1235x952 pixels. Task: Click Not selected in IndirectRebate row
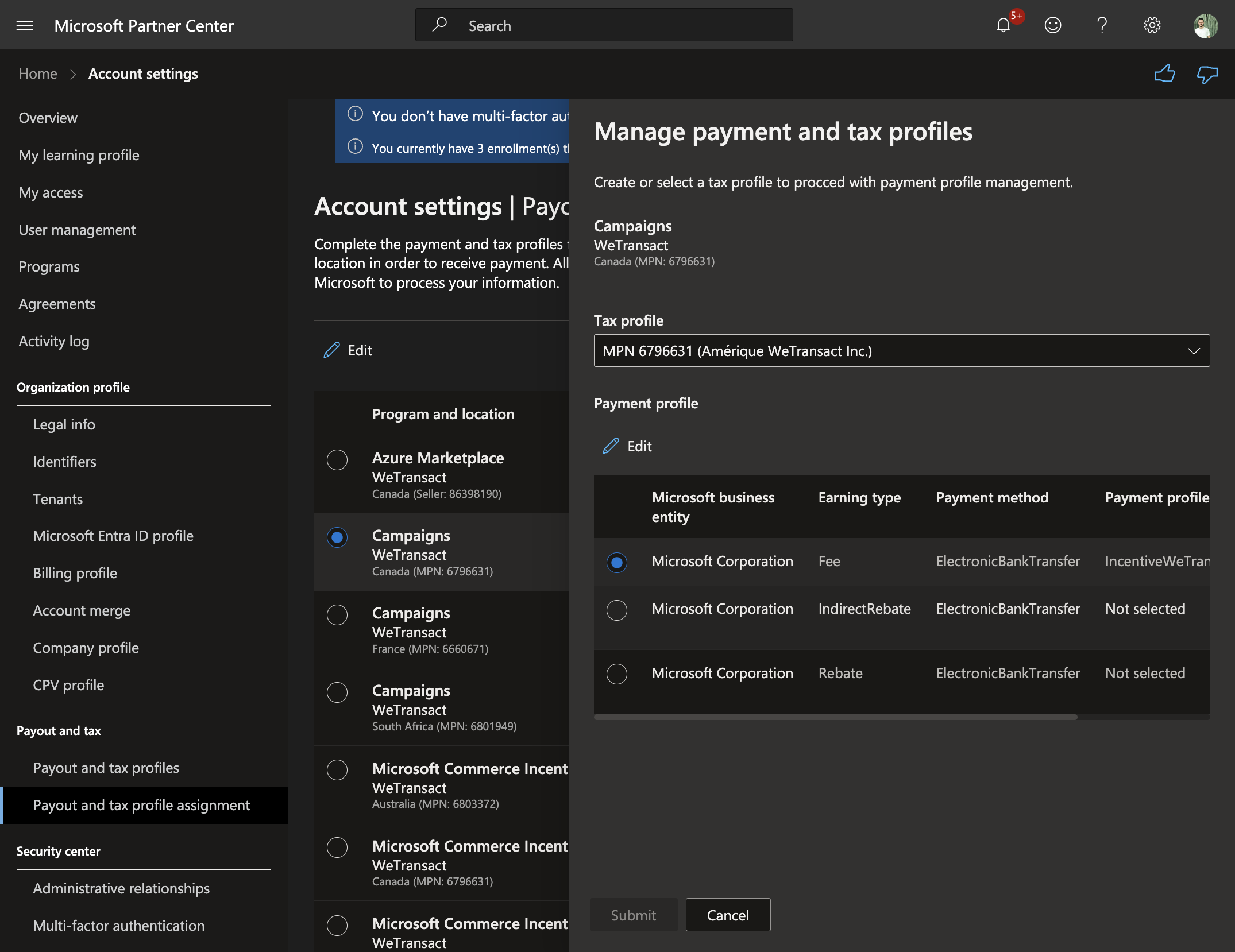click(x=1145, y=609)
